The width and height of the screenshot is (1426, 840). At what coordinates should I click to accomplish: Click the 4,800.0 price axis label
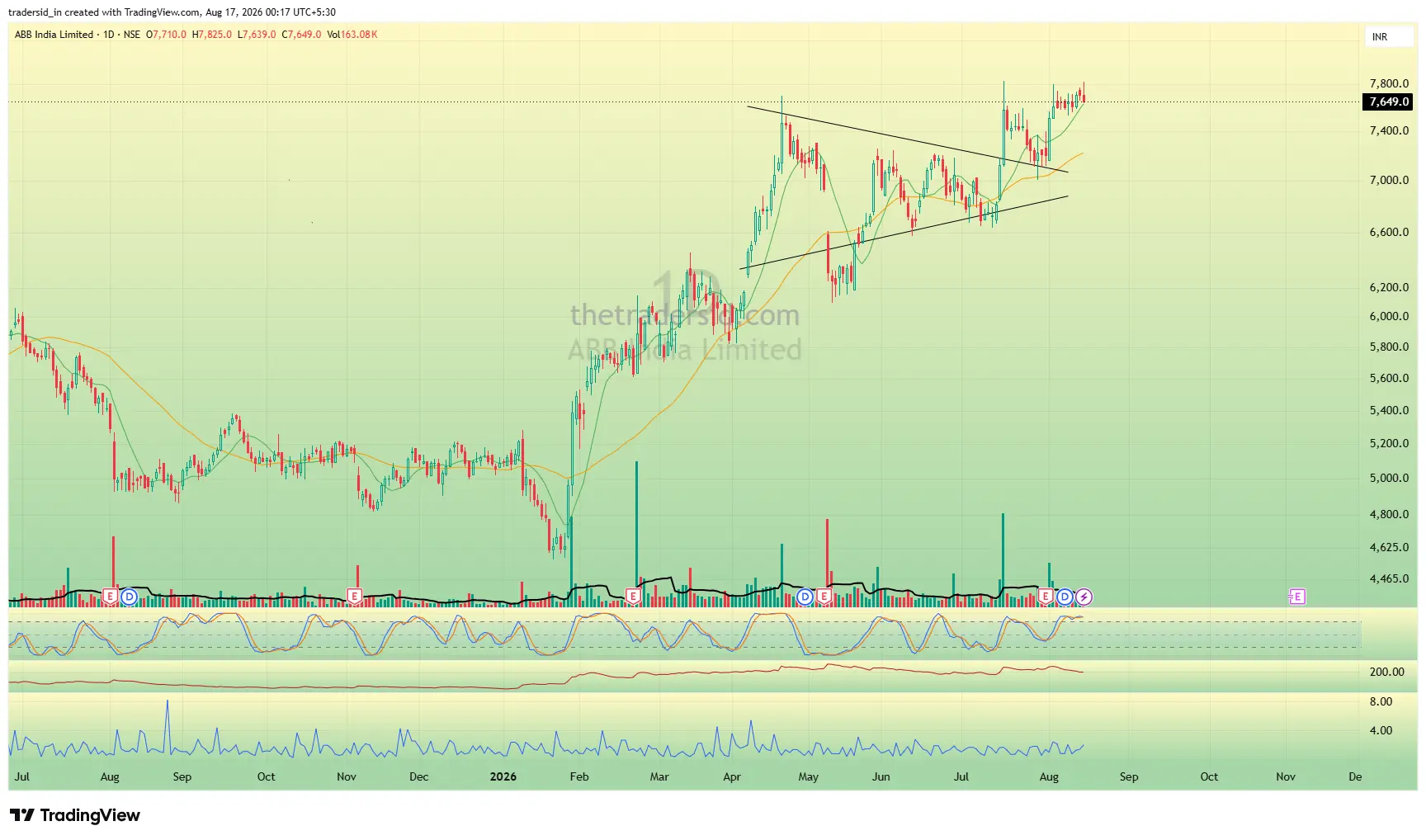(x=1389, y=514)
